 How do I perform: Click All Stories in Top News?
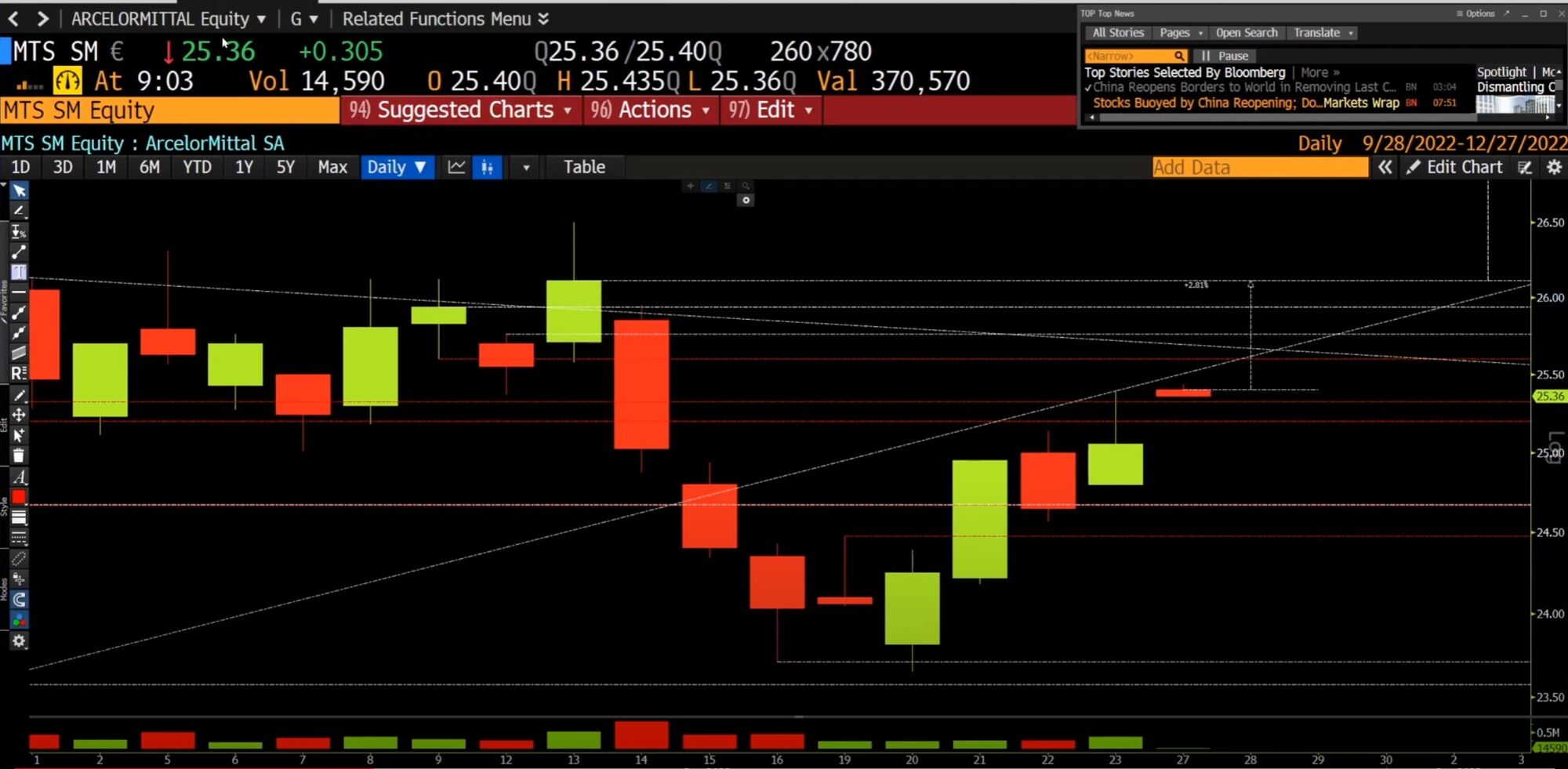click(x=1118, y=33)
